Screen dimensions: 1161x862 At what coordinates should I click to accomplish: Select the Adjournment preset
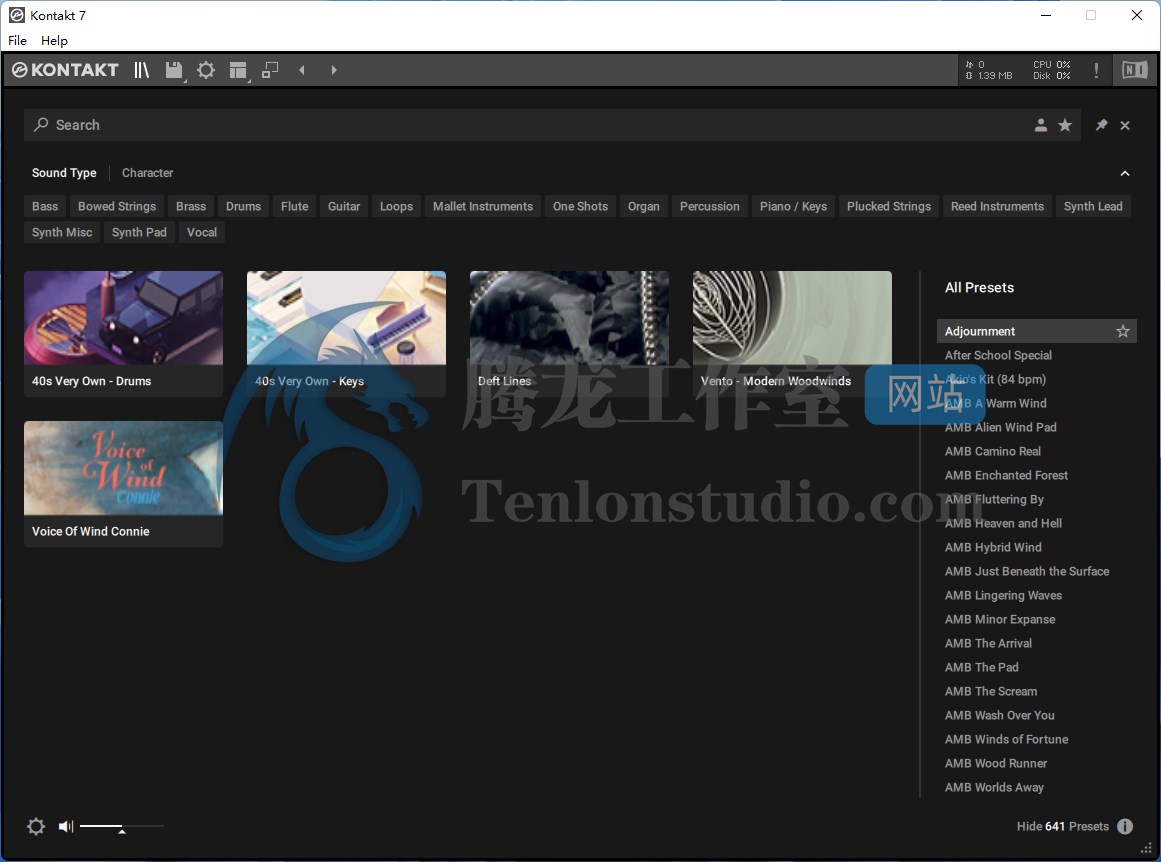point(1037,331)
